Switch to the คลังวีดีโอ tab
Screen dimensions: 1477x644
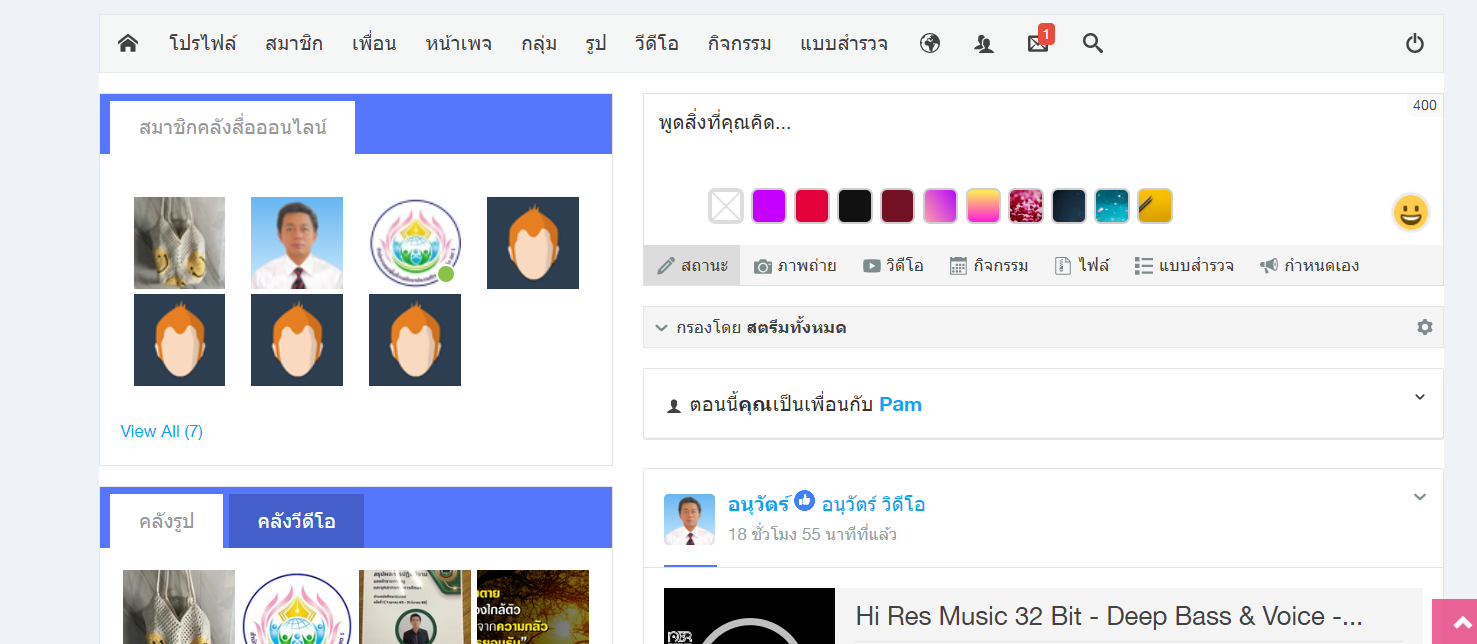pos(296,521)
